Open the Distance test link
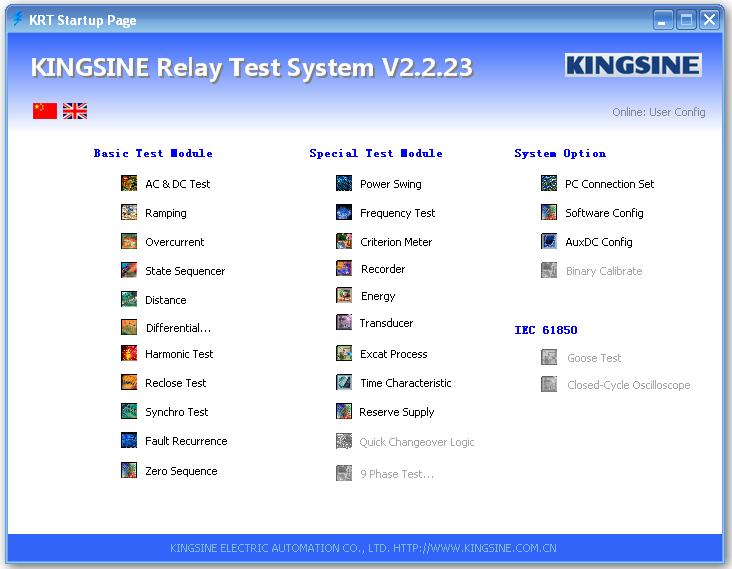This screenshot has height=569, width=732. 166,300
